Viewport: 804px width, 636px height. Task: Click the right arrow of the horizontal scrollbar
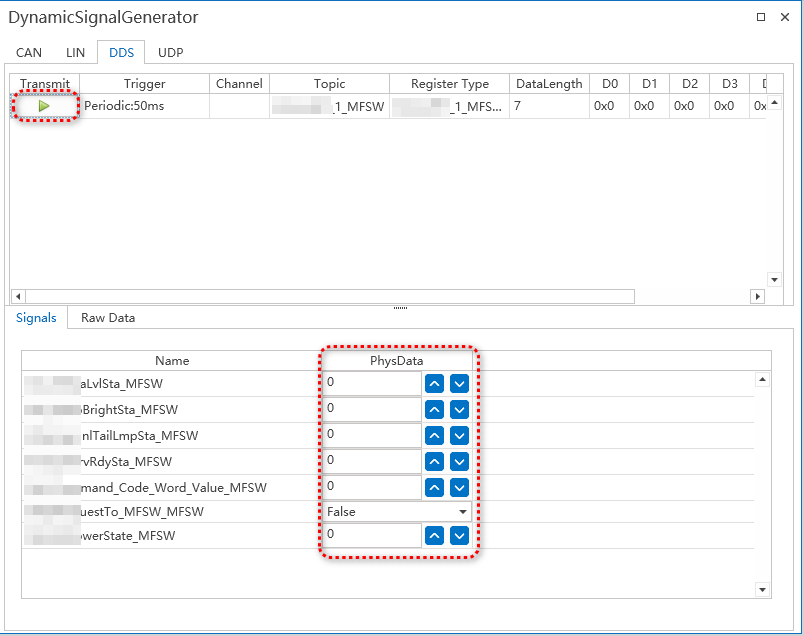click(x=757, y=296)
